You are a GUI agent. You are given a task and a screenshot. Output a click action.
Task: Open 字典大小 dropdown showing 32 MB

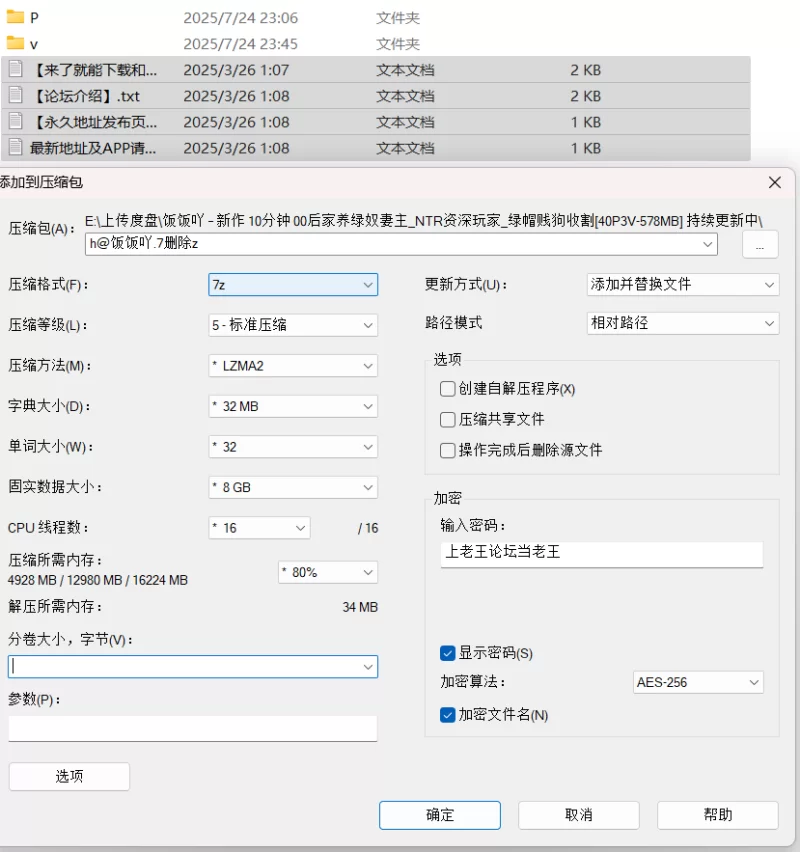click(x=293, y=406)
